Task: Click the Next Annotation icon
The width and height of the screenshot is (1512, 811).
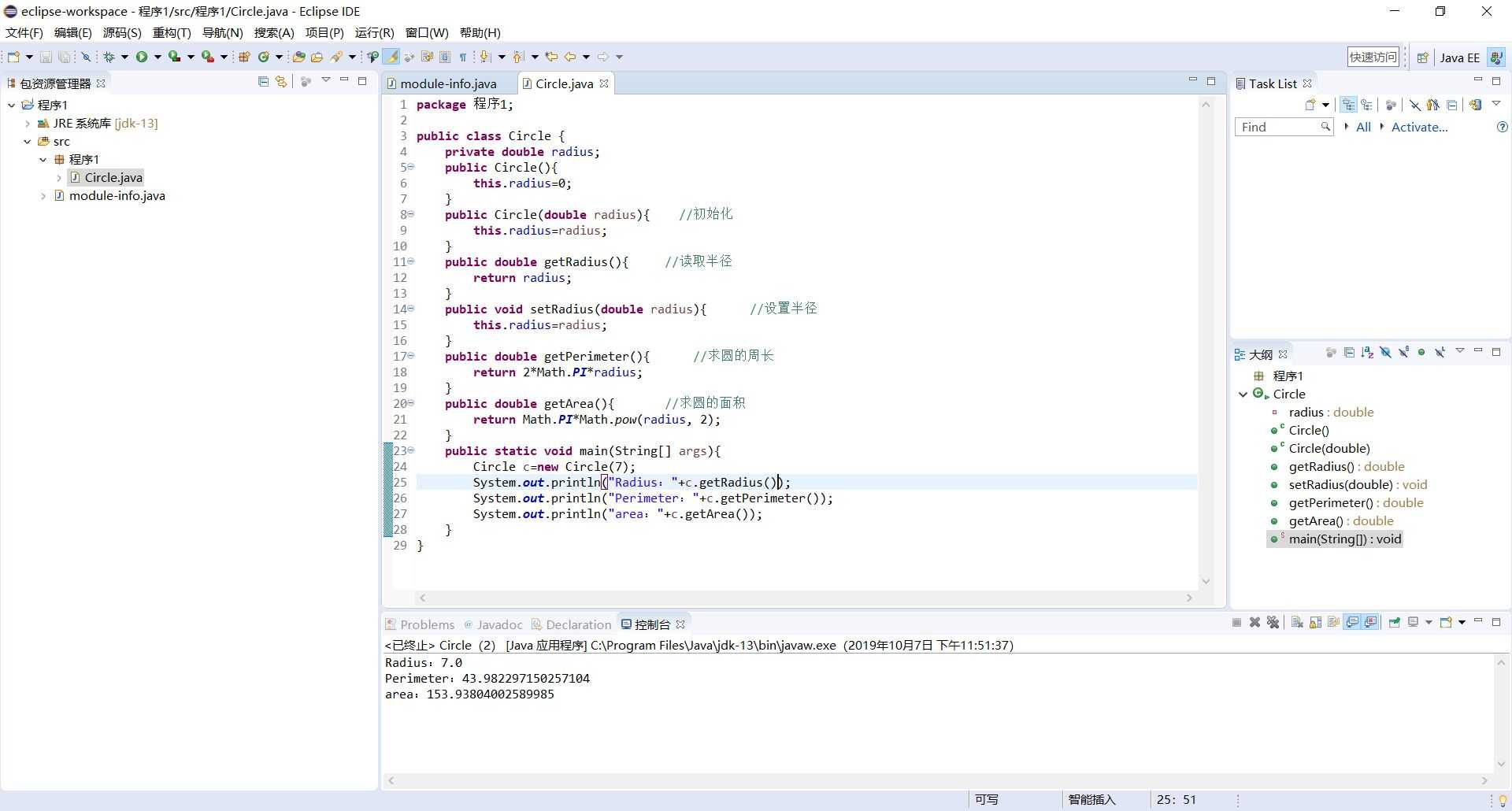Action: tap(485, 57)
